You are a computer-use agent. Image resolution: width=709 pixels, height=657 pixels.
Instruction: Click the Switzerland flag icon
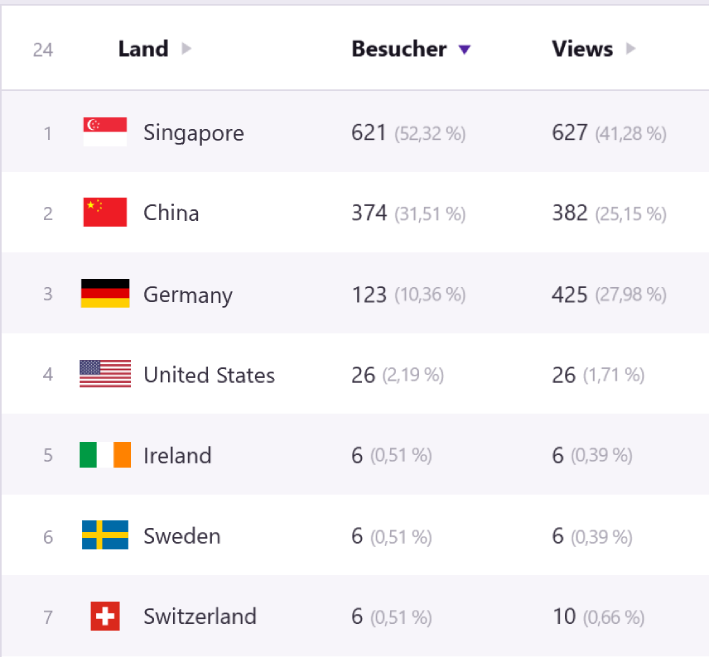tap(105, 616)
